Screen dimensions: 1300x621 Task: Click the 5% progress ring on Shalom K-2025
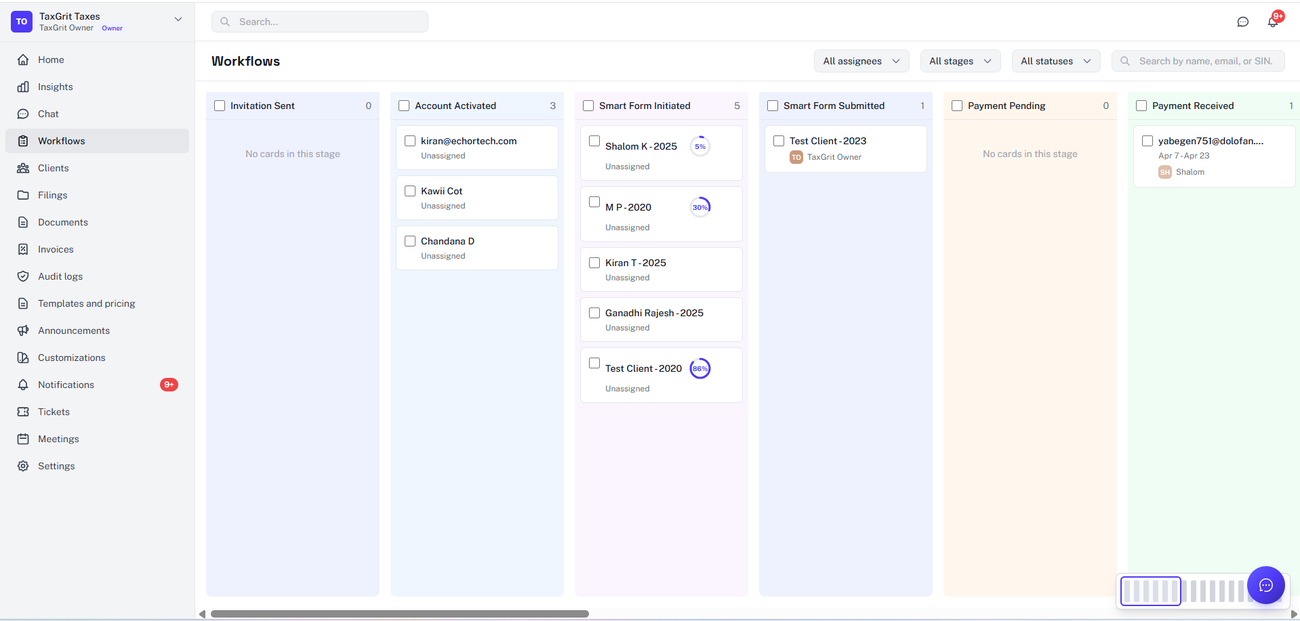click(700, 146)
